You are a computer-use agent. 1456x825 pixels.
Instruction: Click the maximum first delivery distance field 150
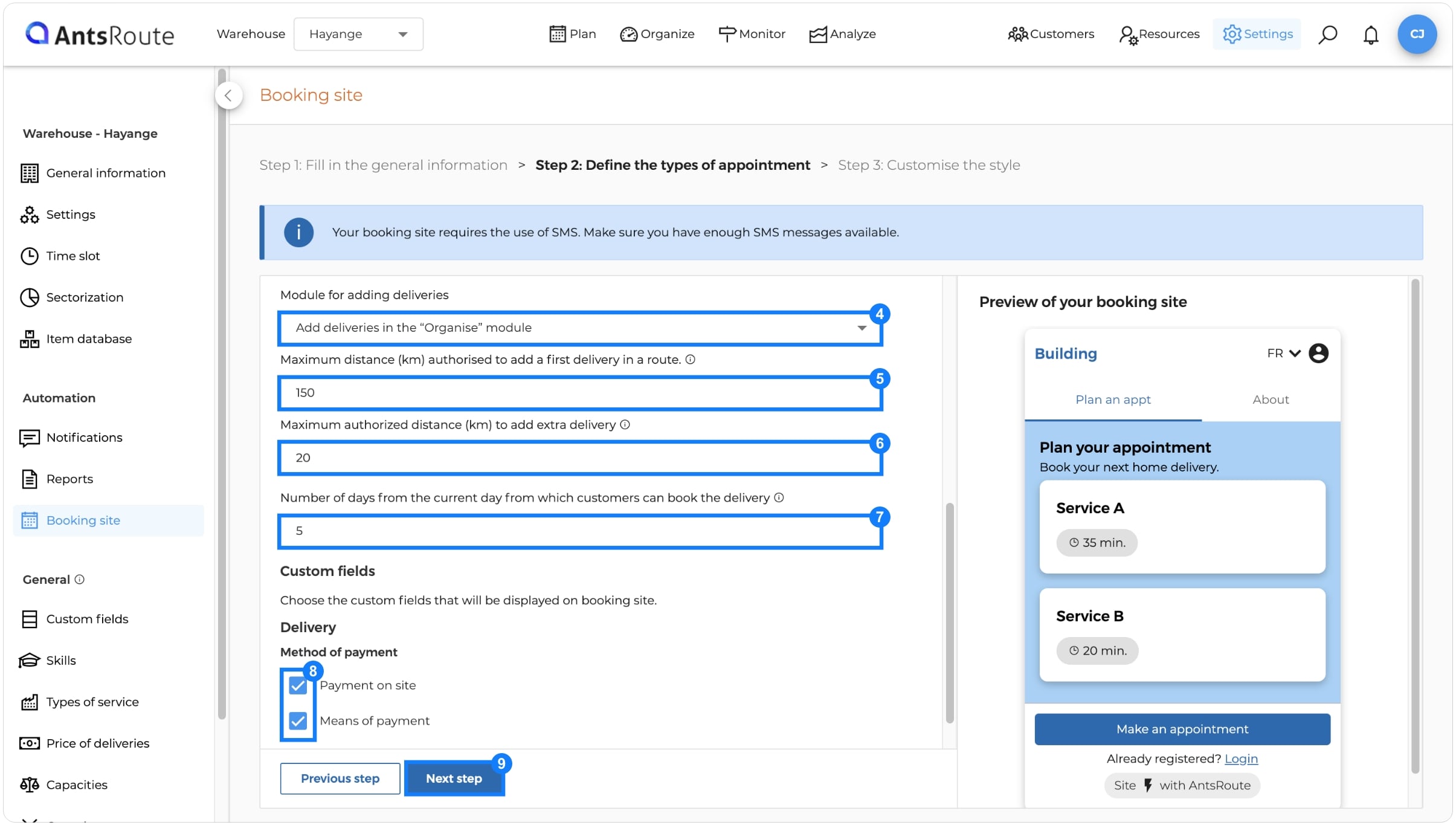click(x=580, y=393)
